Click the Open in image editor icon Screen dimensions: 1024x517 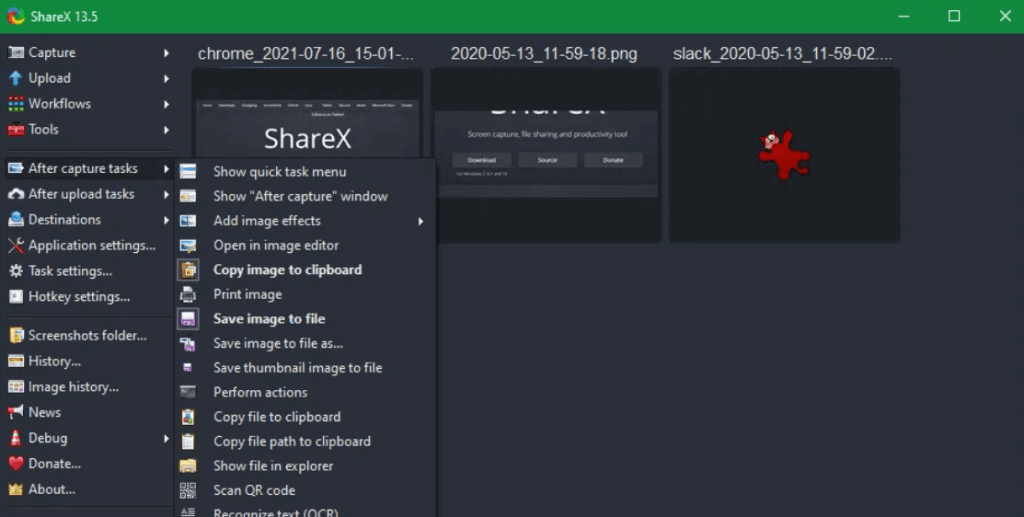point(188,245)
